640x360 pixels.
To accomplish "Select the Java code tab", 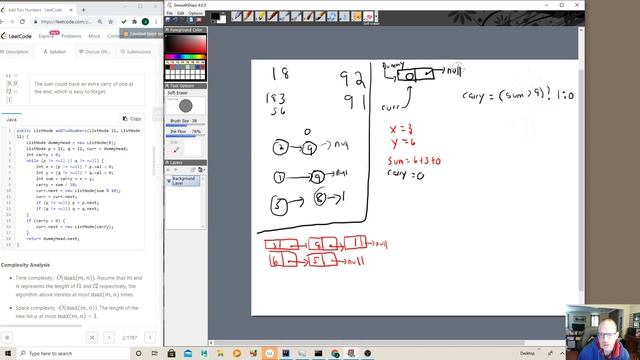I will point(11,119).
